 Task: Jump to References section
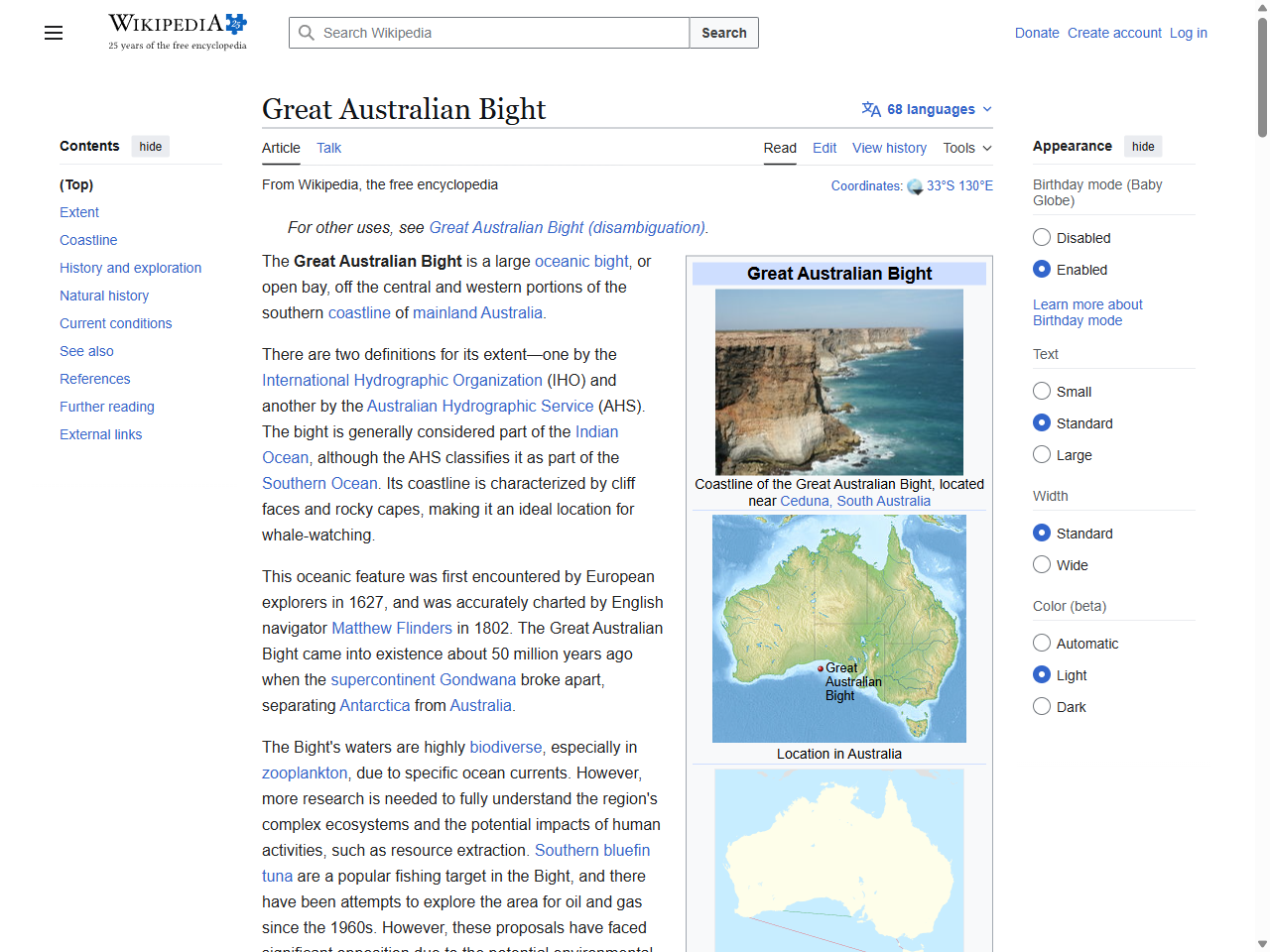pos(94,379)
